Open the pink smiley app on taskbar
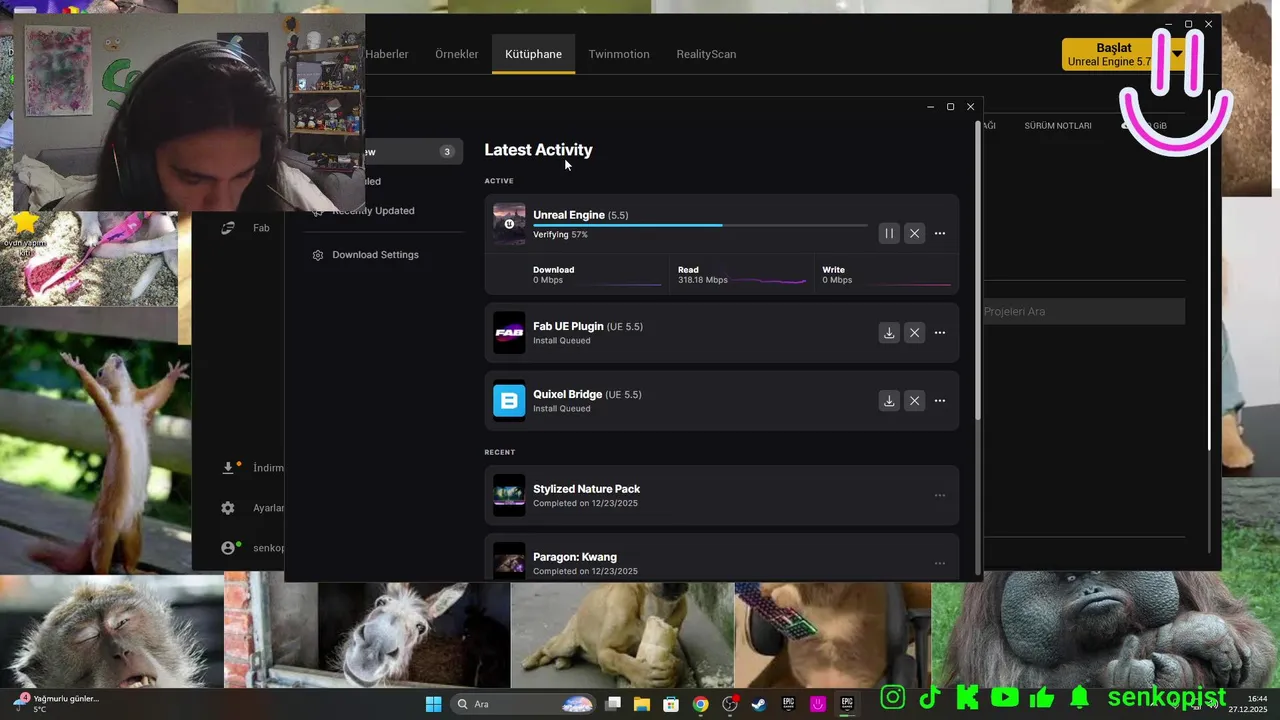 pyautogui.click(x=818, y=704)
